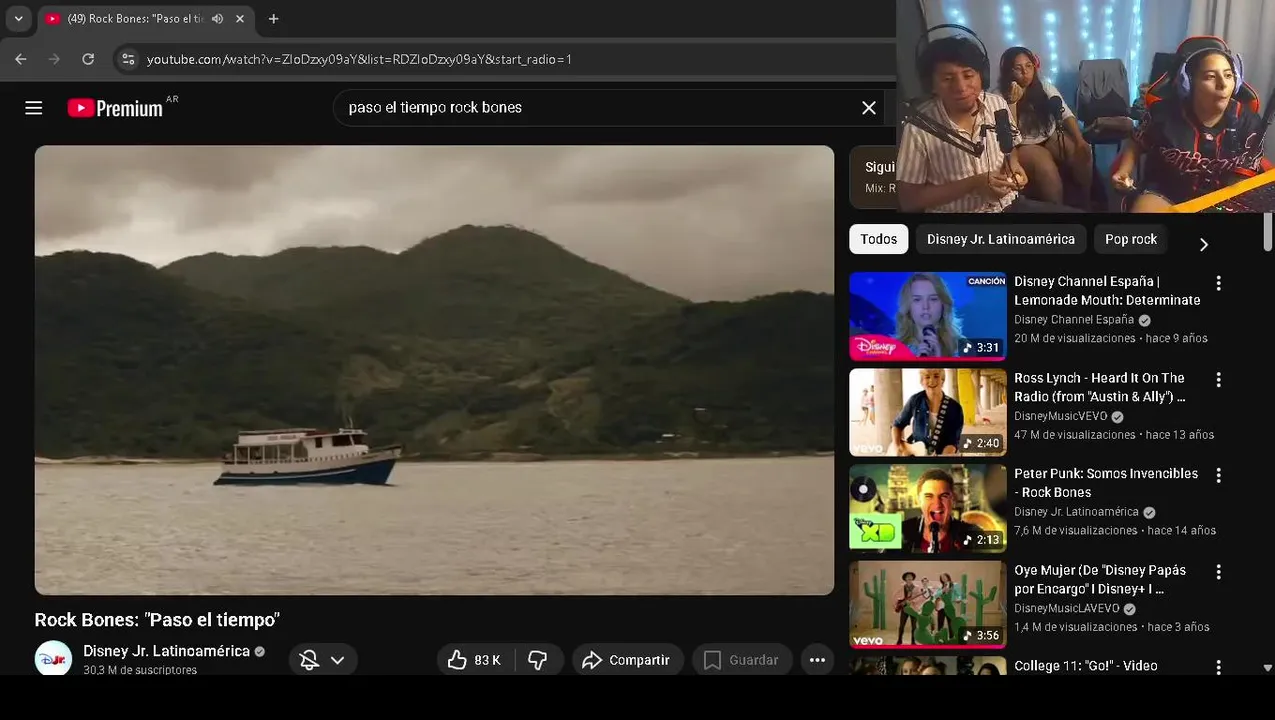Open options menu for College 11 video
Viewport: 1275px width, 720px height.
(x=1218, y=666)
